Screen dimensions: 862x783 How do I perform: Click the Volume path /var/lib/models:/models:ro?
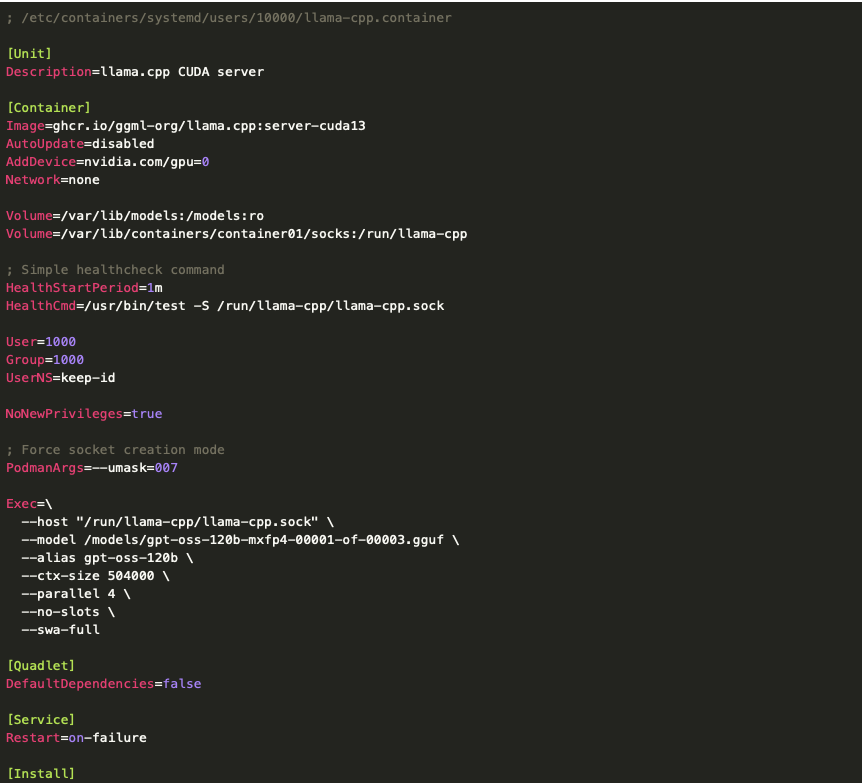tap(162, 216)
